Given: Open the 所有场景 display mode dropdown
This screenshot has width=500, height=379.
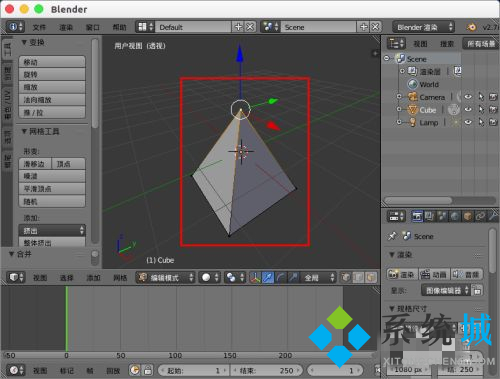Looking at the screenshot, I should tap(481, 44).
